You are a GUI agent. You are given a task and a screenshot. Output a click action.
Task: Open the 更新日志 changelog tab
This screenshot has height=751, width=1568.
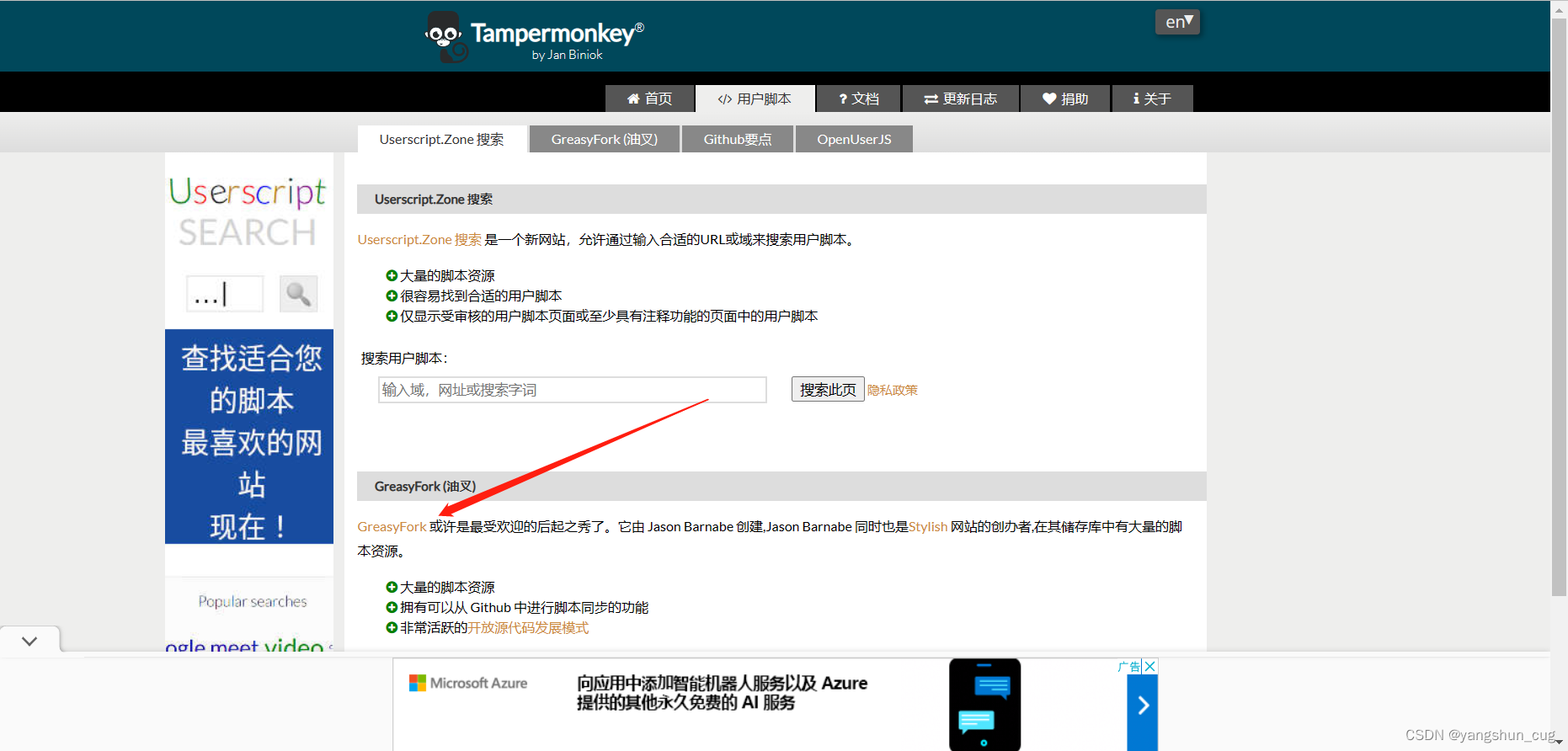(960, 99)
